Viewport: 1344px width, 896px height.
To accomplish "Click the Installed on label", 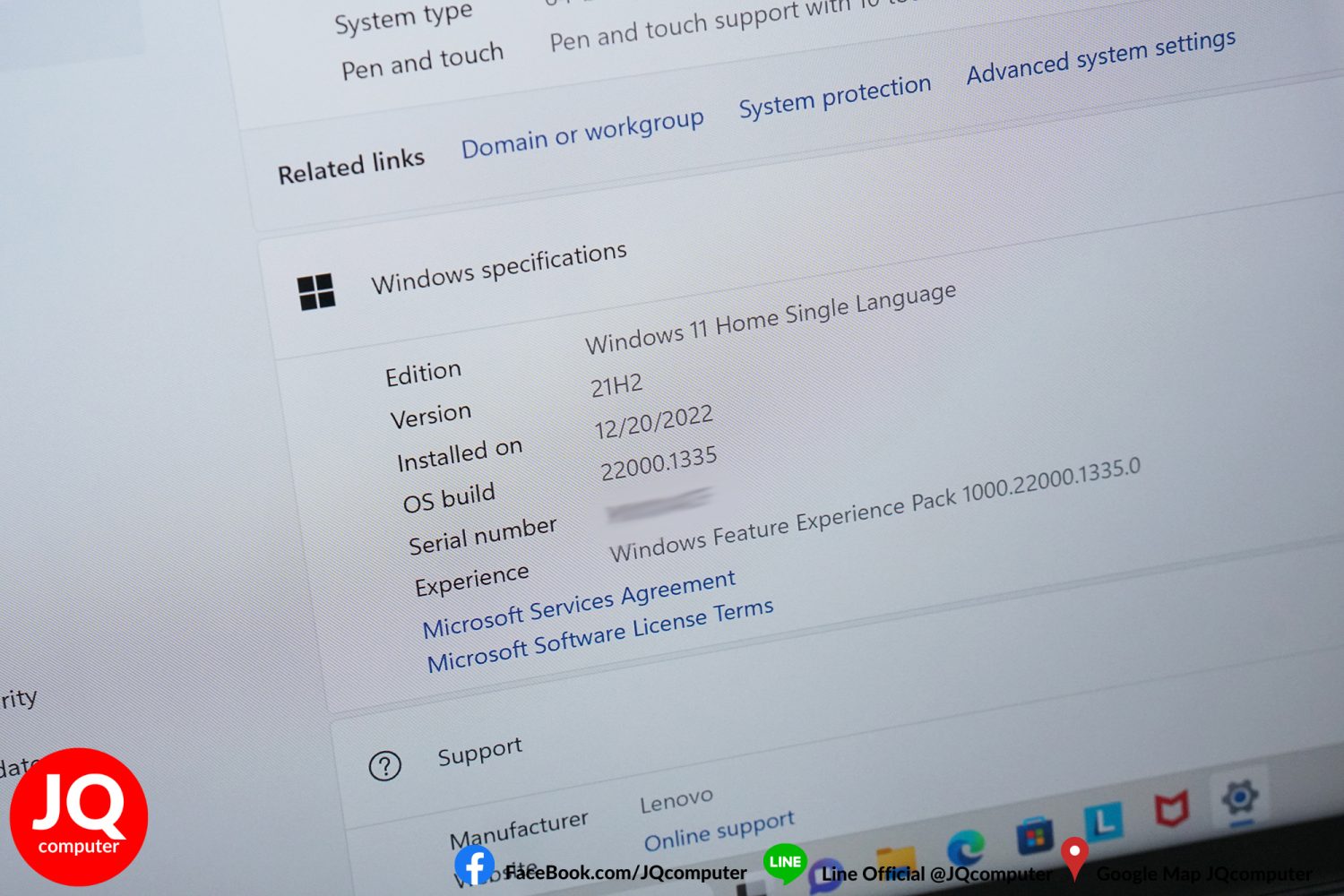I will tap(460, 454).
